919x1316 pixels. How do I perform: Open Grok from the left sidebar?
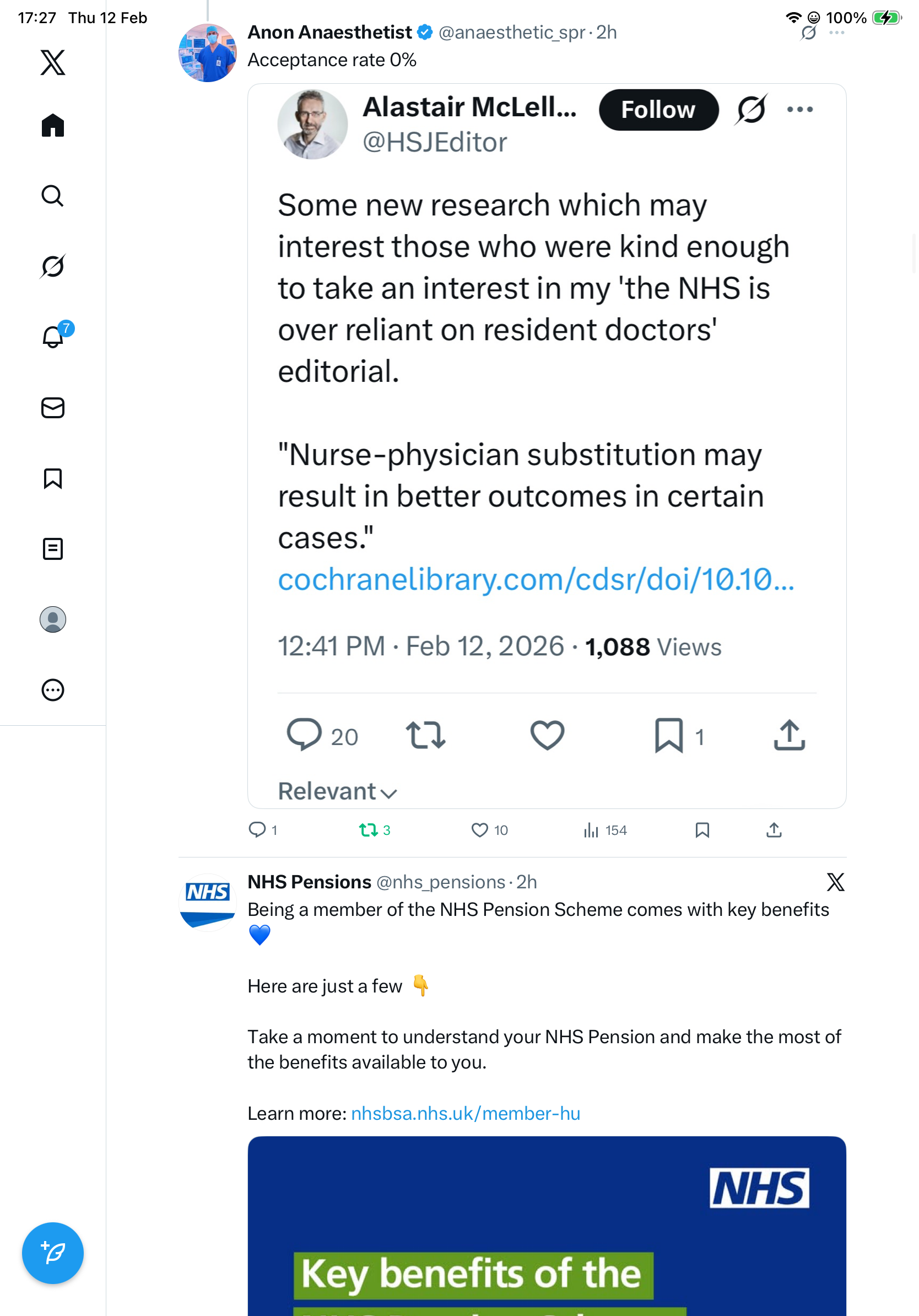53,266
